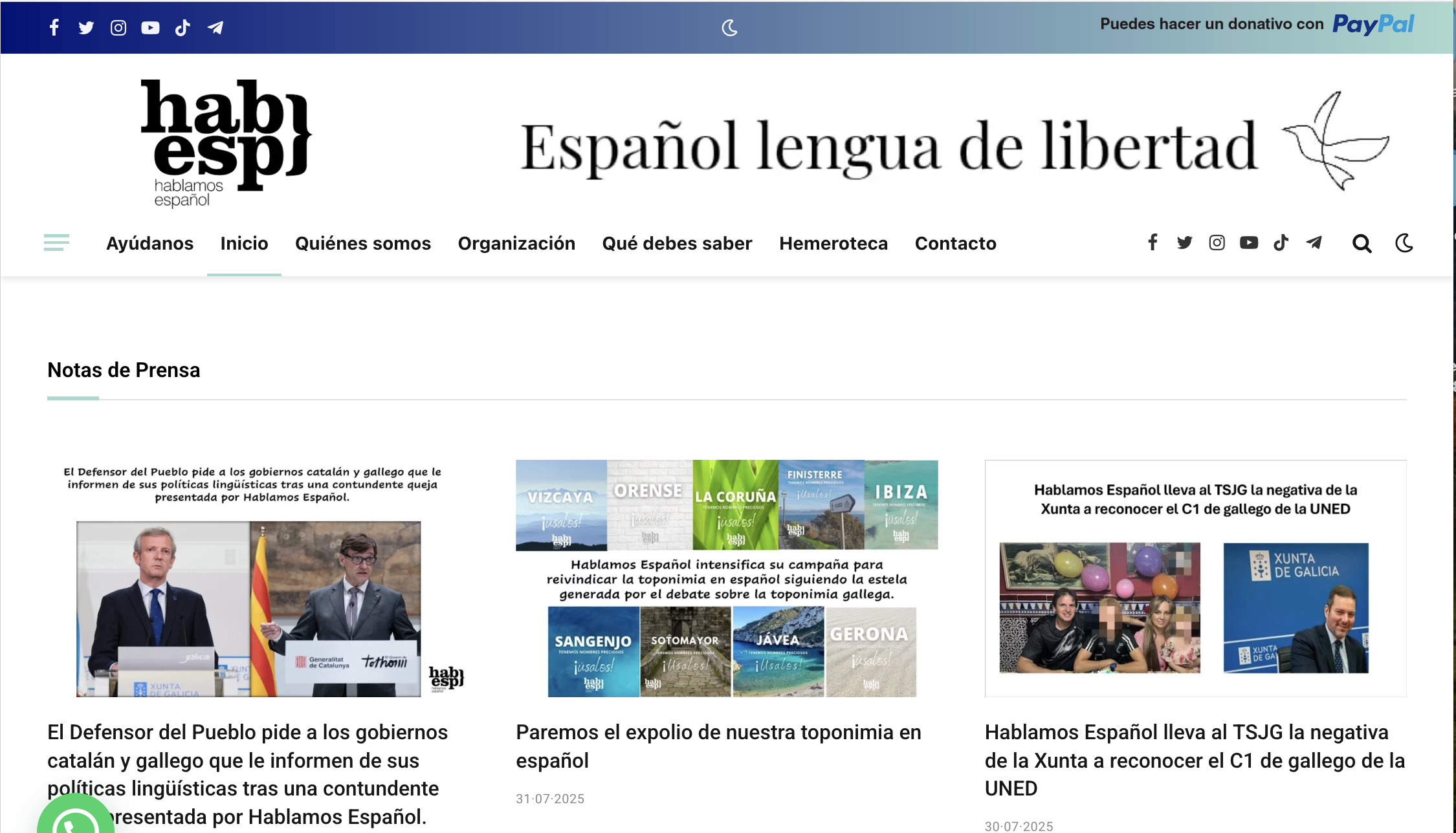Open TikTok icon in navigation row
1456x833 pixels.
[1281, 243]
